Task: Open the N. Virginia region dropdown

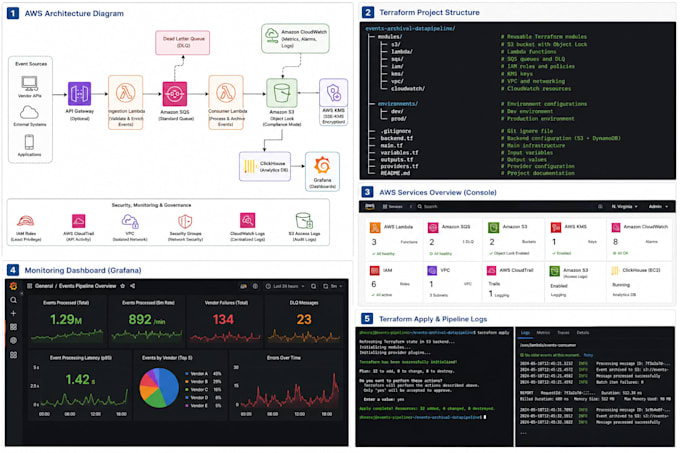Action: click(624, 206)
